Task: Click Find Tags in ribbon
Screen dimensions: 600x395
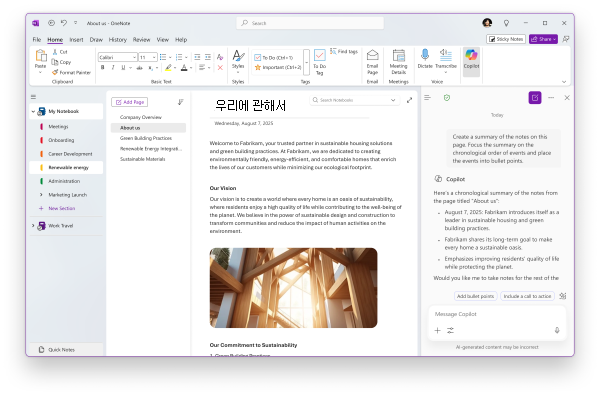Action: [x=344, y=51]
